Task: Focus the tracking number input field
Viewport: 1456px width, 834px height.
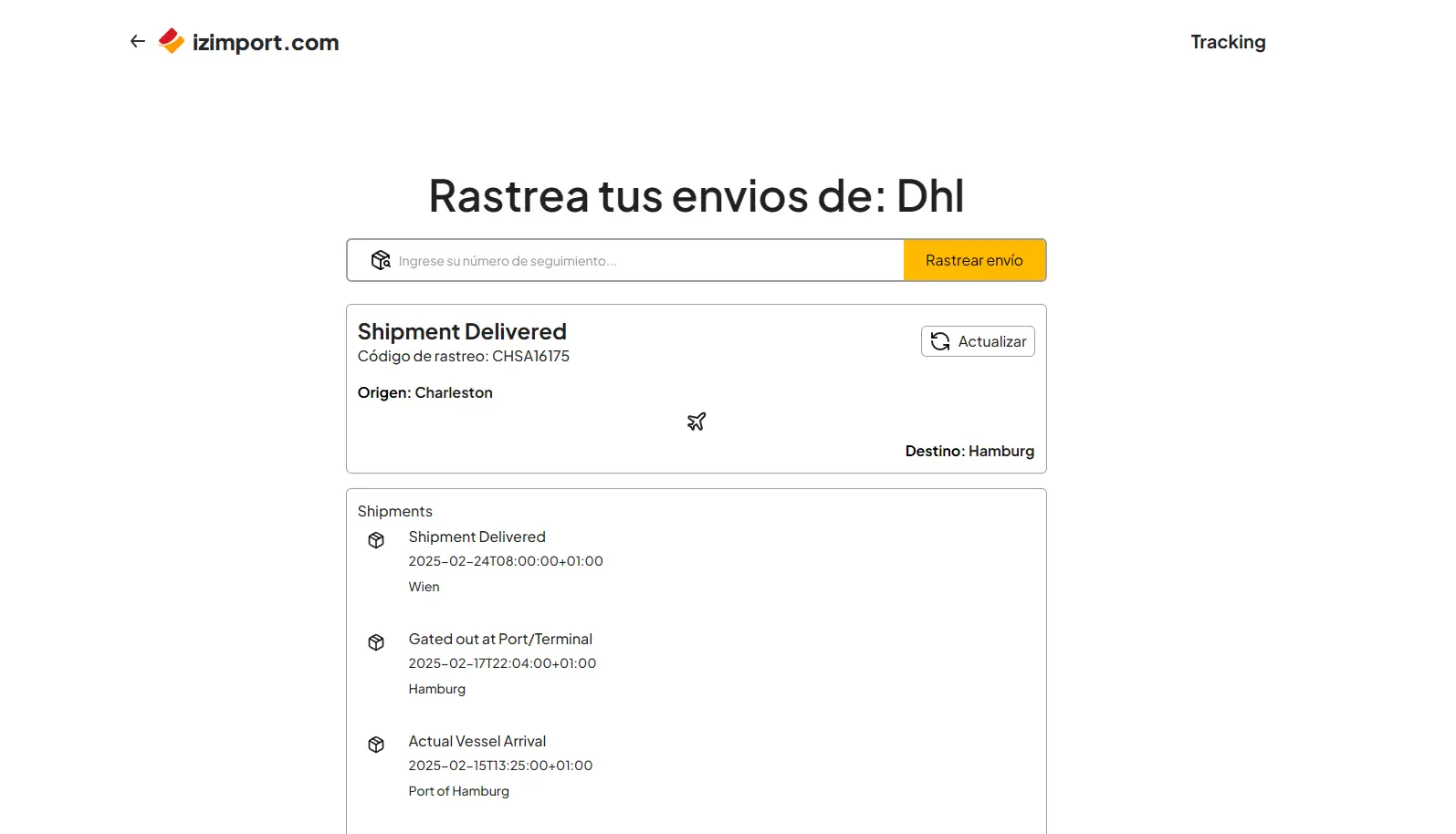Action: tap(626, 260)
